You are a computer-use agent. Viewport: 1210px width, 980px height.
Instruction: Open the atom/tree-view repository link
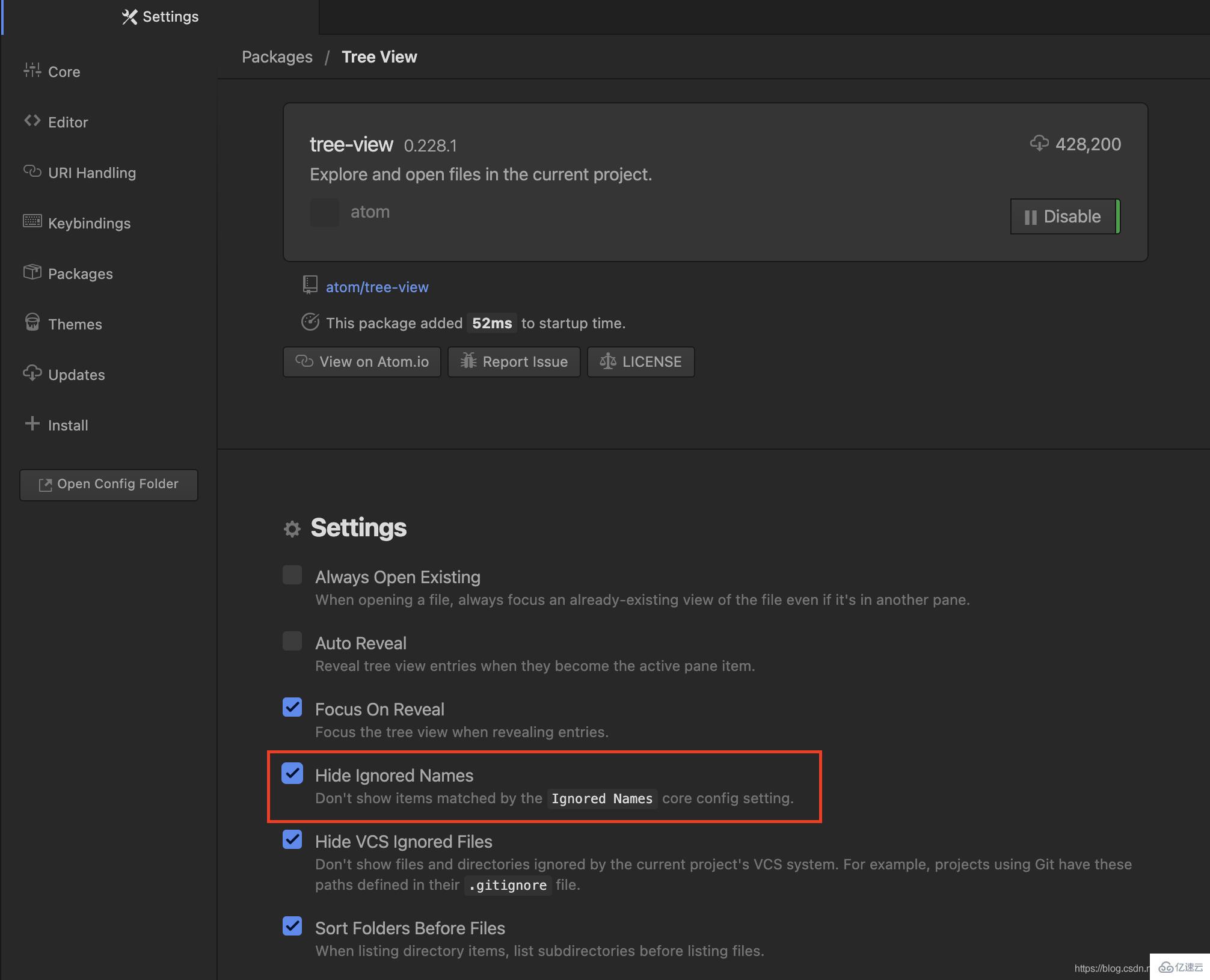pyautogui.click(x=377, y=288)
